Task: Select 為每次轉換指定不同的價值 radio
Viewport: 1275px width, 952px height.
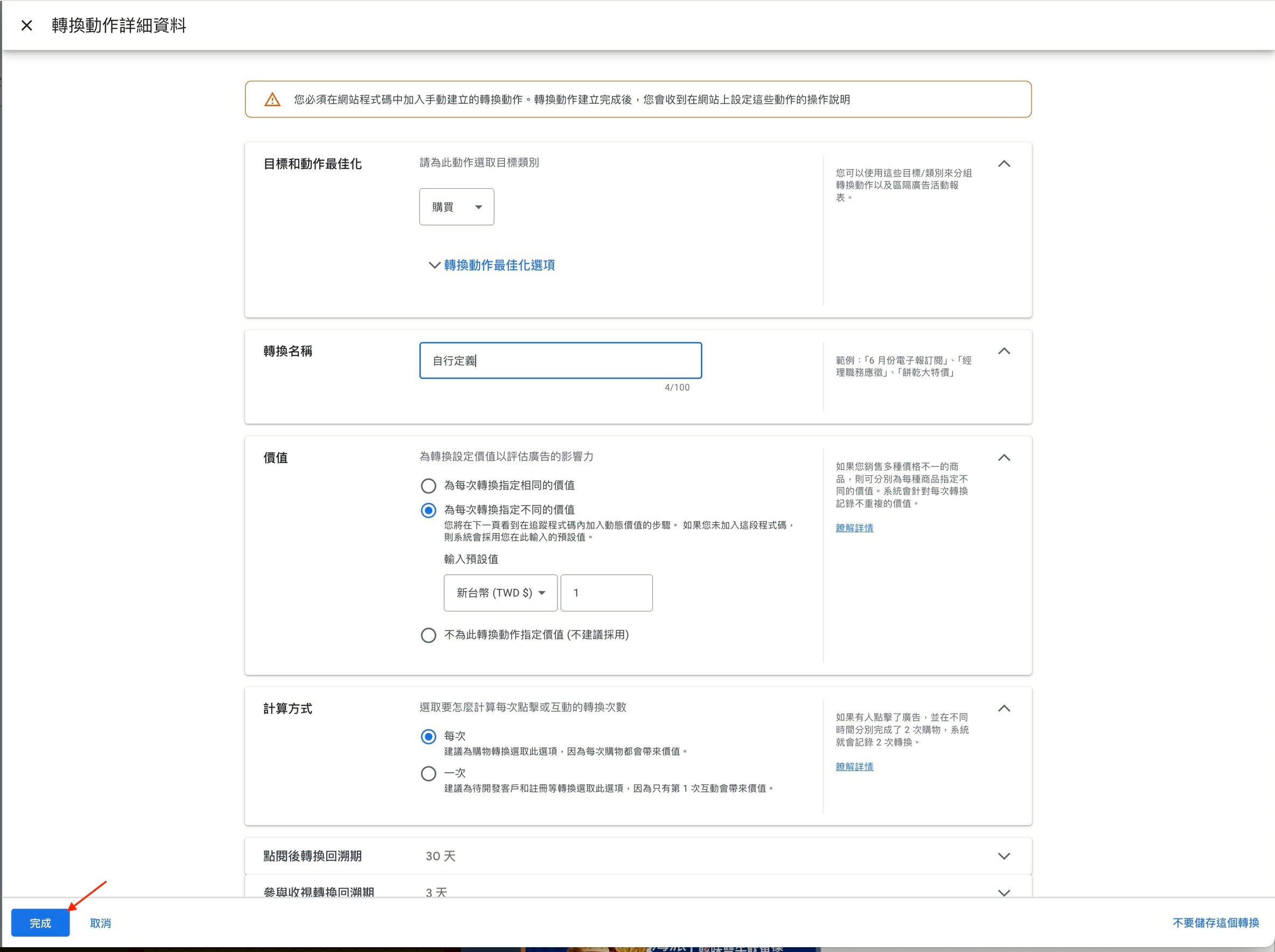Action: coord(428,510)
